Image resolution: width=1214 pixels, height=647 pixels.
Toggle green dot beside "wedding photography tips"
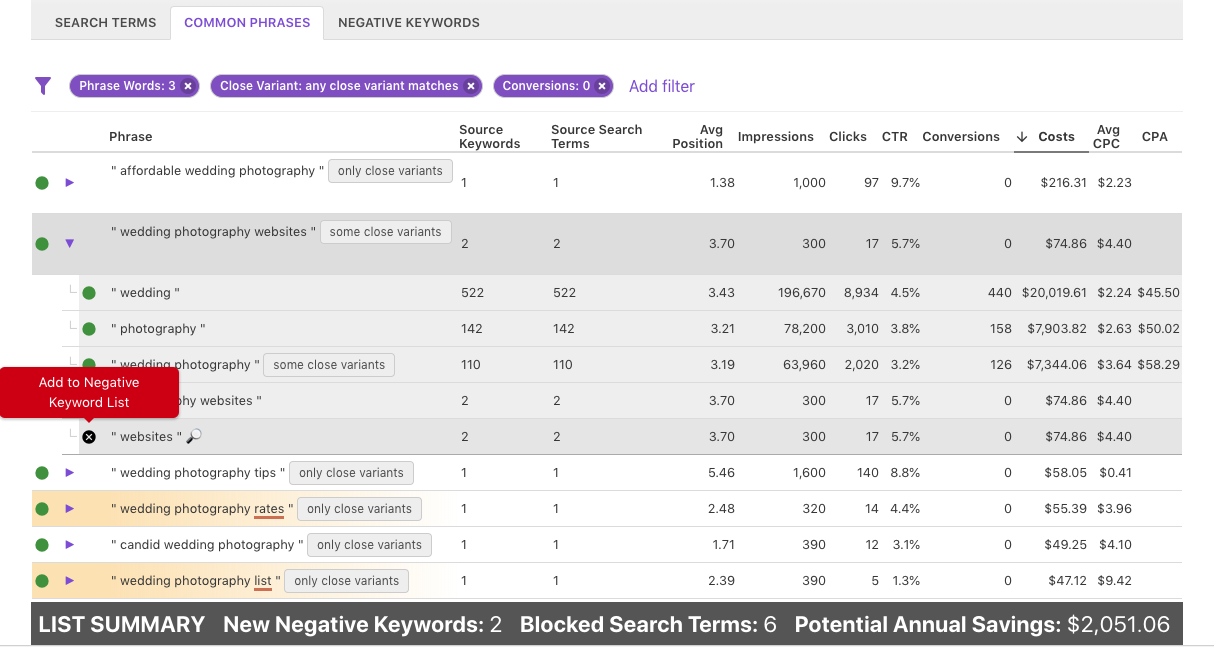tap(41, 472)
